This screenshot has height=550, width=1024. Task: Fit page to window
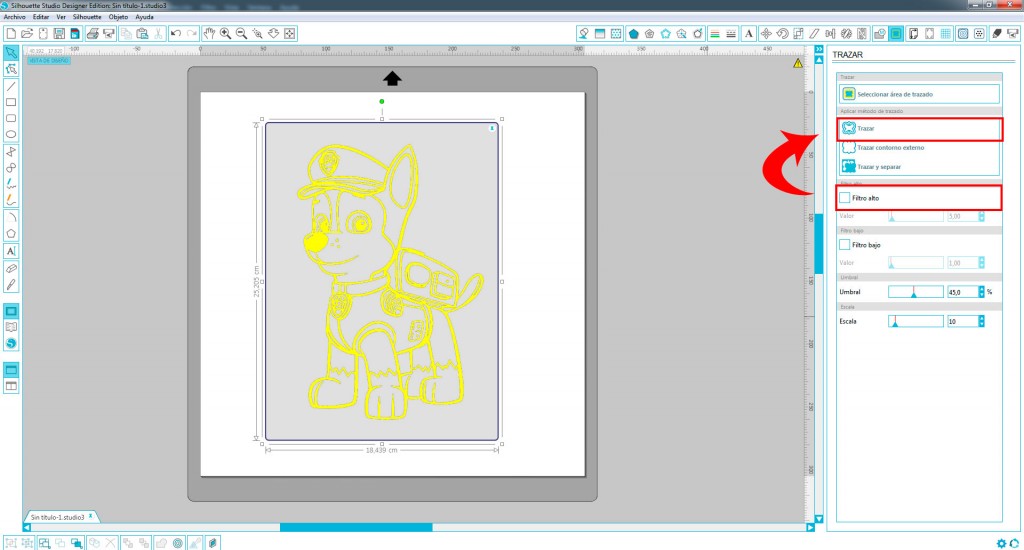[289, 33]
